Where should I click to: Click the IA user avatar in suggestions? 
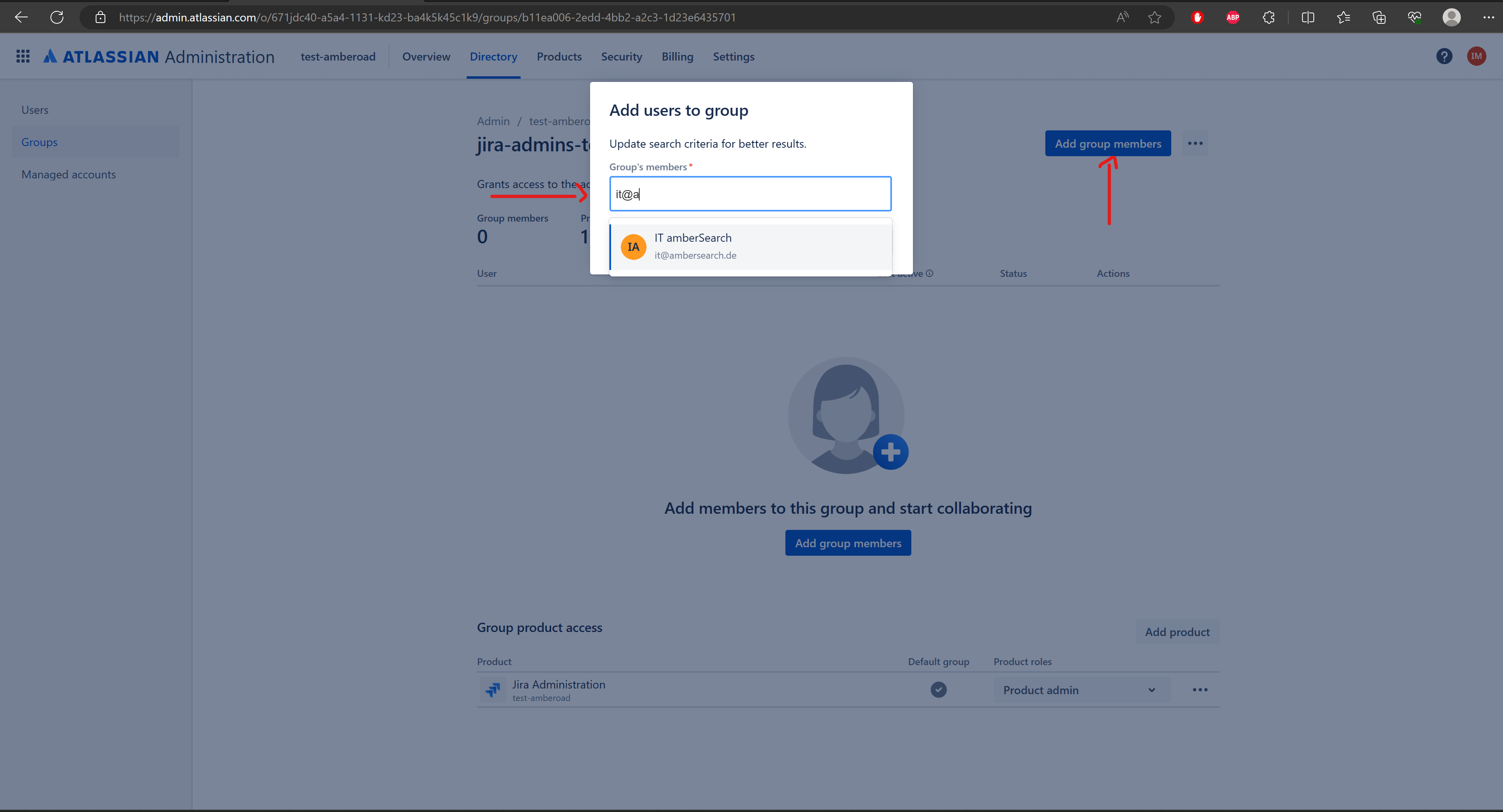(633, 247)
